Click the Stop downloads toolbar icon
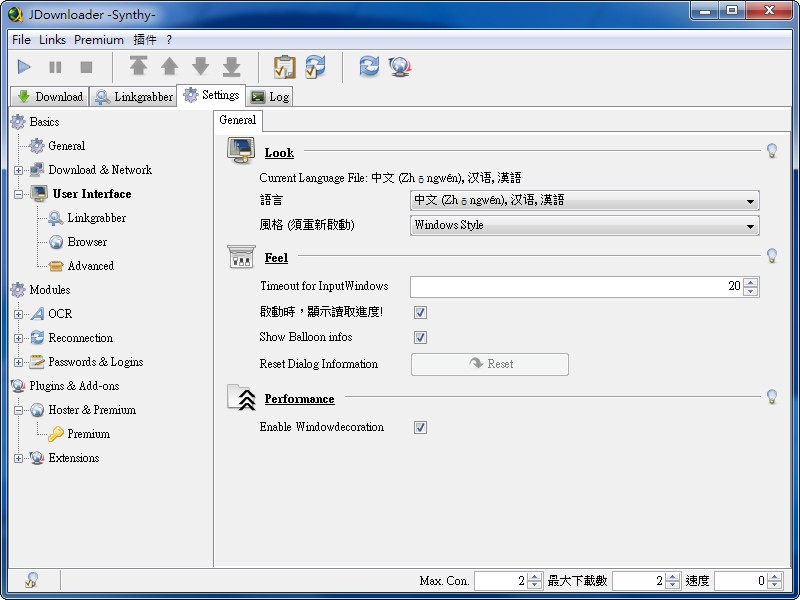 click(86, 67)
